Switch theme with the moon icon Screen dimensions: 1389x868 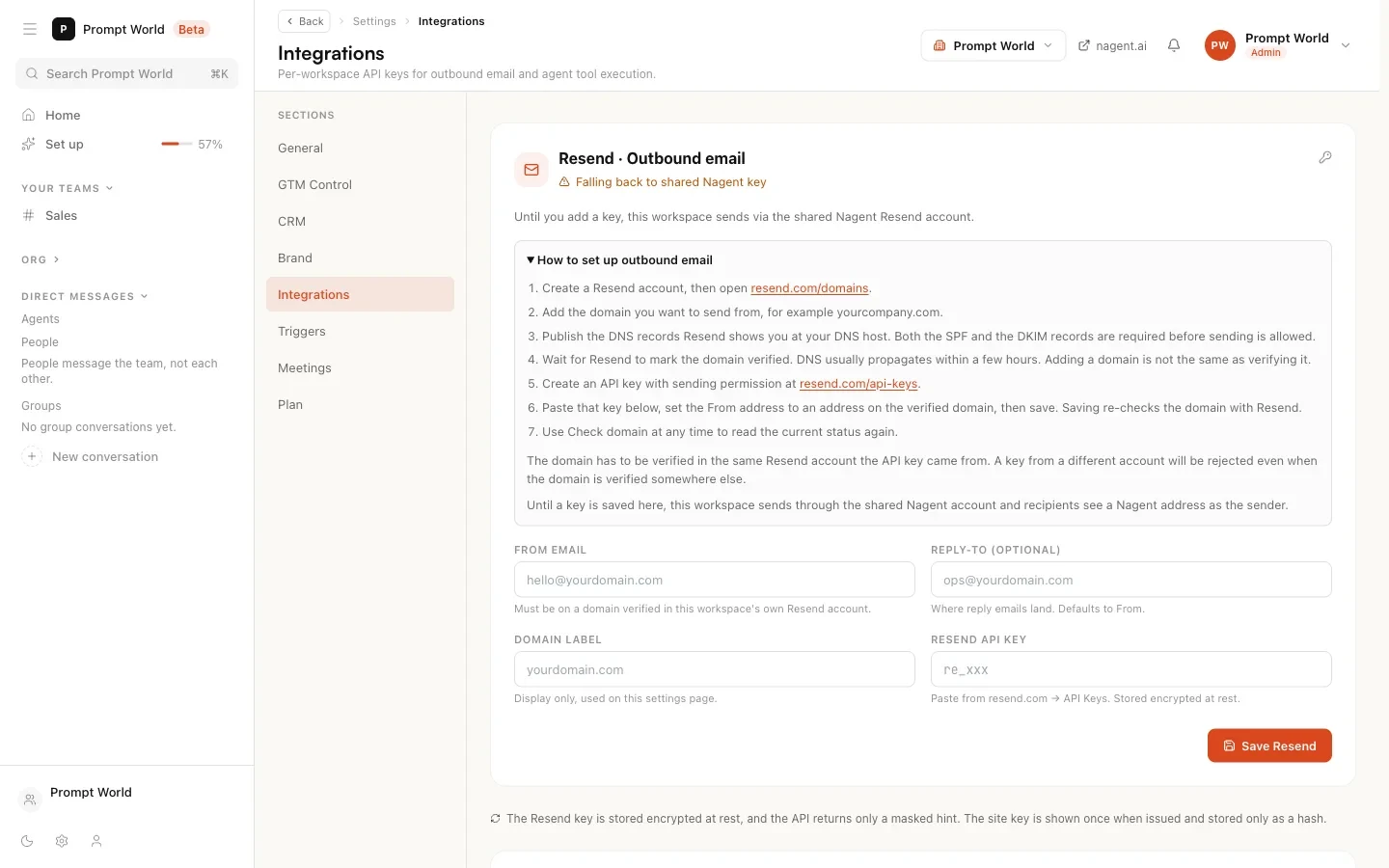coord(27,841)
